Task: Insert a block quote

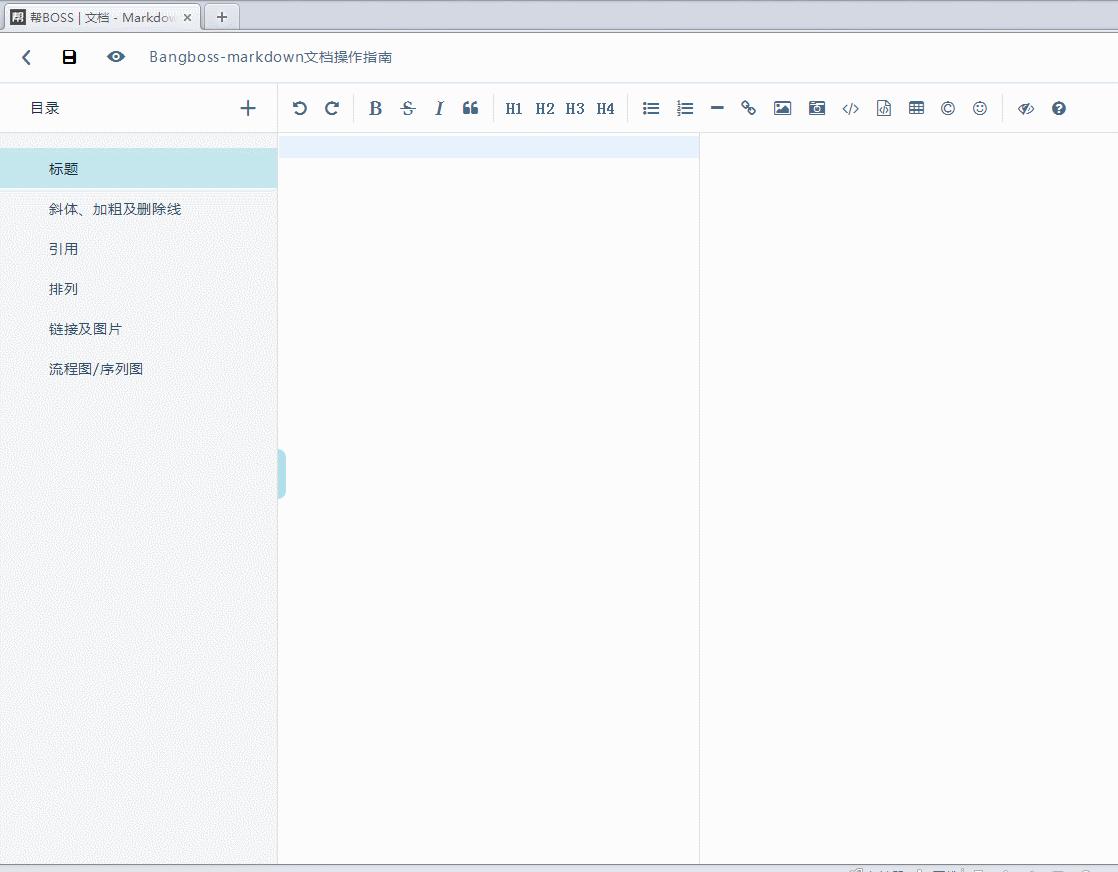Action: [470, 108]
